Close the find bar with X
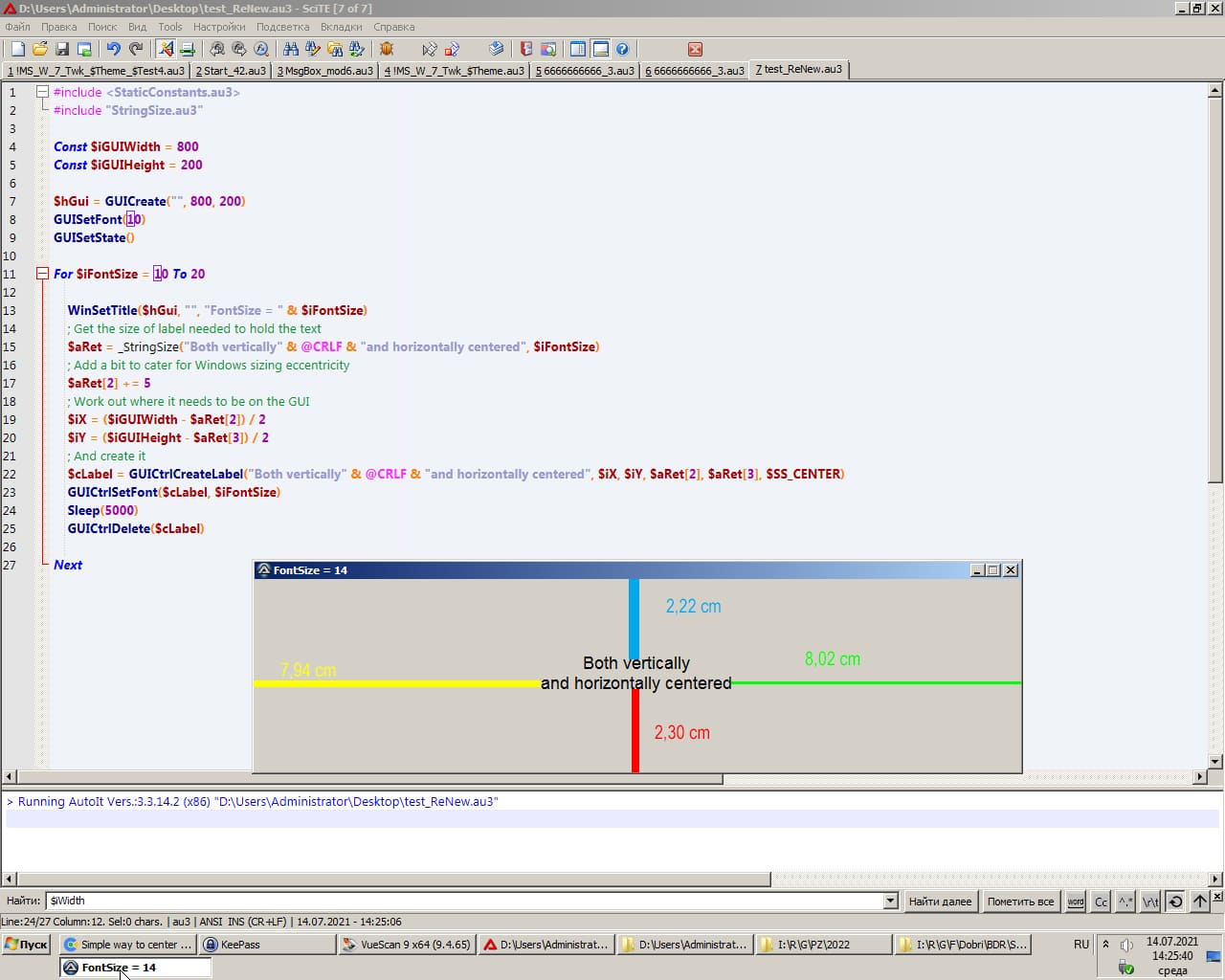The image size is (1225, 980). coord(1217,897)
